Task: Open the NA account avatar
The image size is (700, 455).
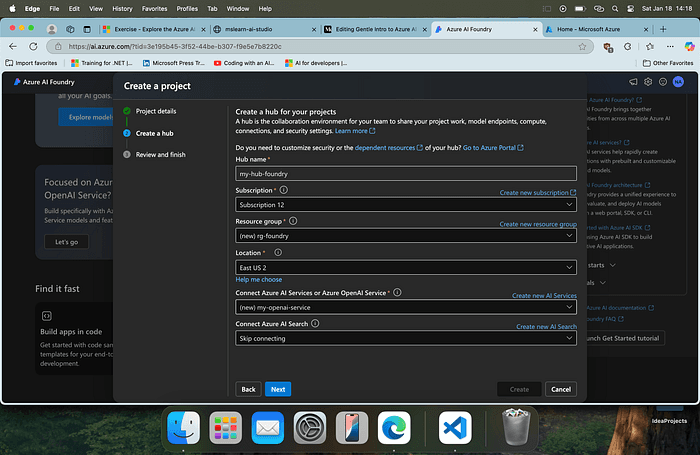Action: click(678, 82)
